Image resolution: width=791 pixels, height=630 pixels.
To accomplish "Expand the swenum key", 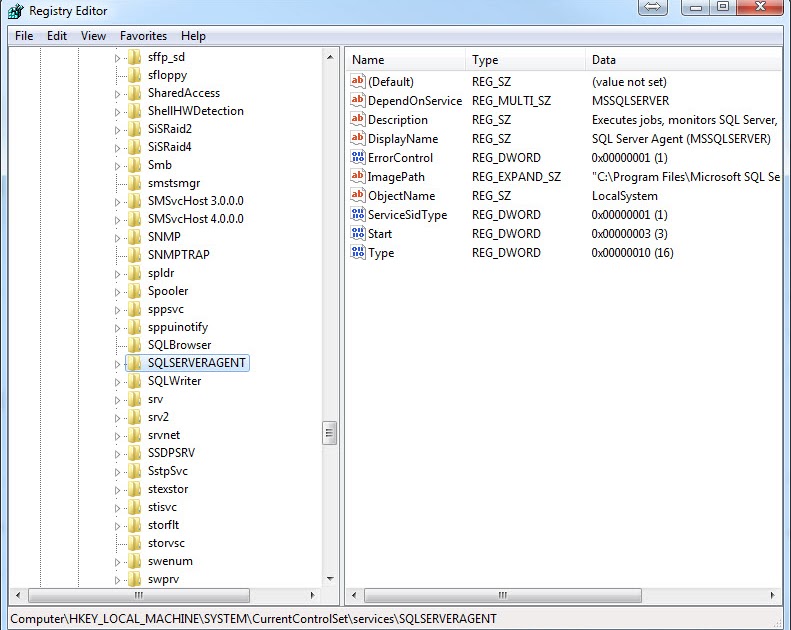I will coord(117,562).
